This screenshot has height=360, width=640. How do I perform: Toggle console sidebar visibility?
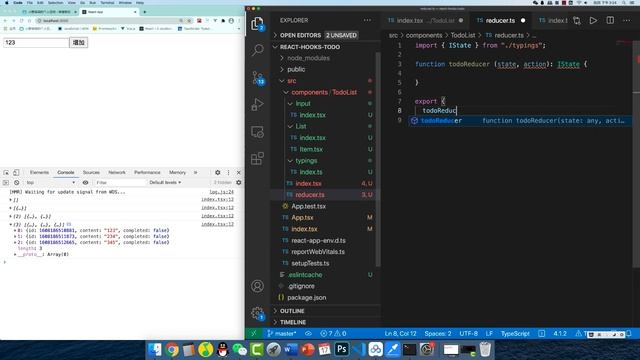click(6, 182)
